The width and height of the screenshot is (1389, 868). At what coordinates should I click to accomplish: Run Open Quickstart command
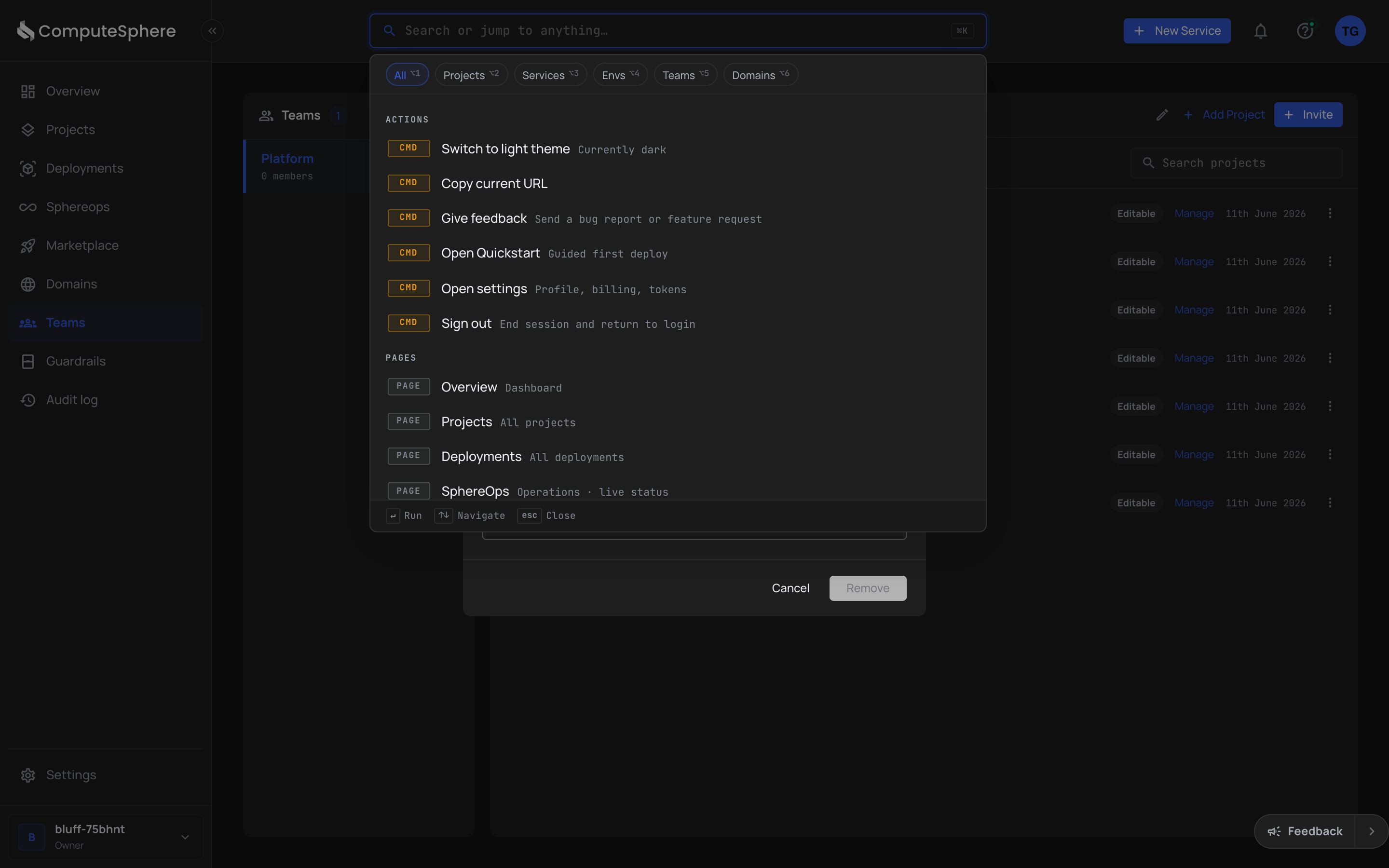coord(678,253)
